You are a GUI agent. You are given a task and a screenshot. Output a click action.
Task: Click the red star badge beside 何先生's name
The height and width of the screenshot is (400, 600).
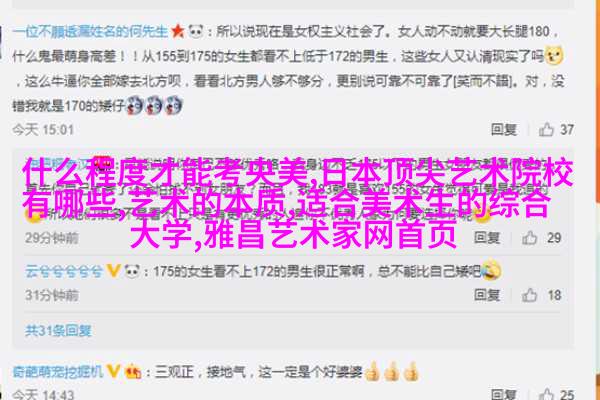pyautogui.click(x=178, y=31)
